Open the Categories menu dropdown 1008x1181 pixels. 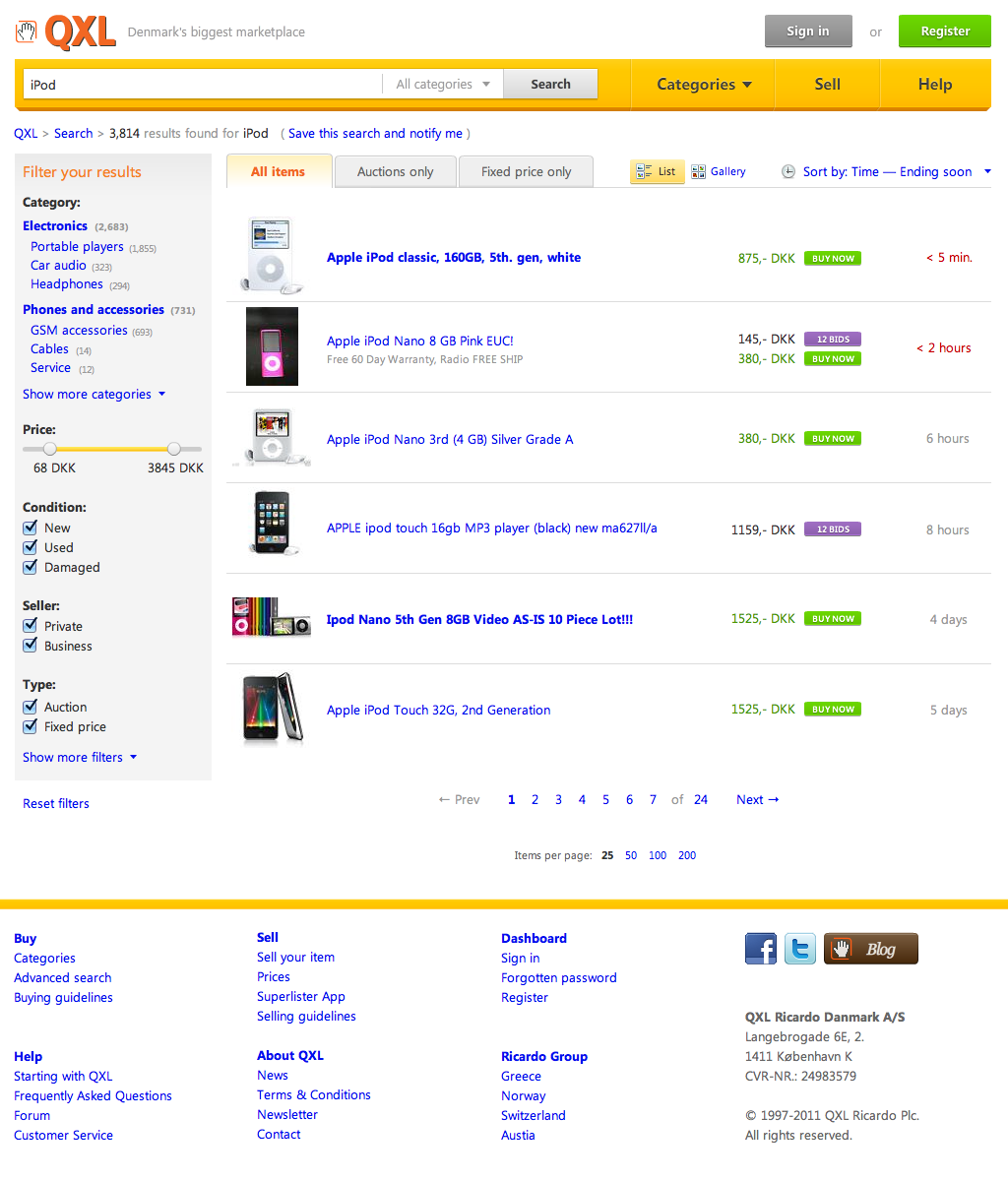[704, 85]
